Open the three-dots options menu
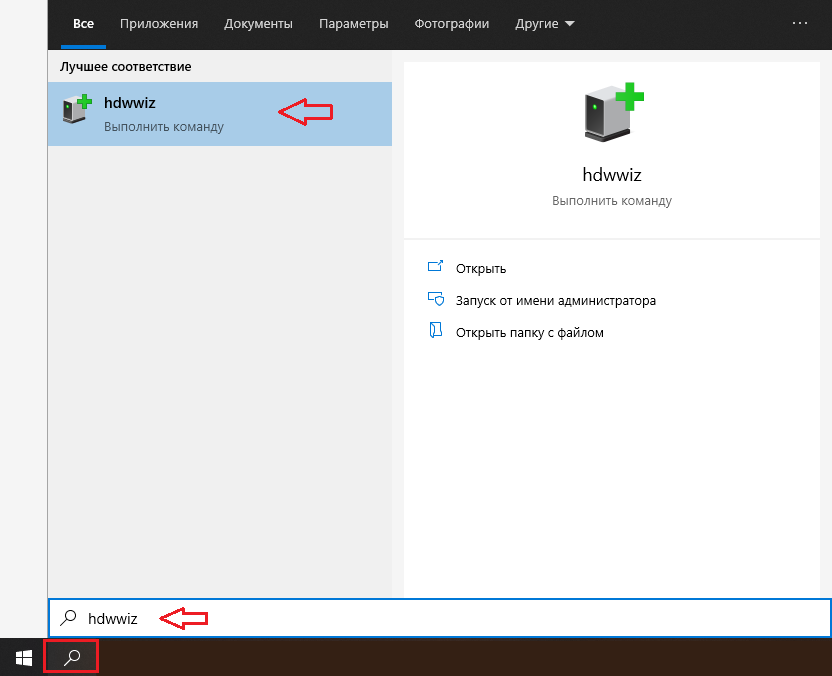 [800, 23]
